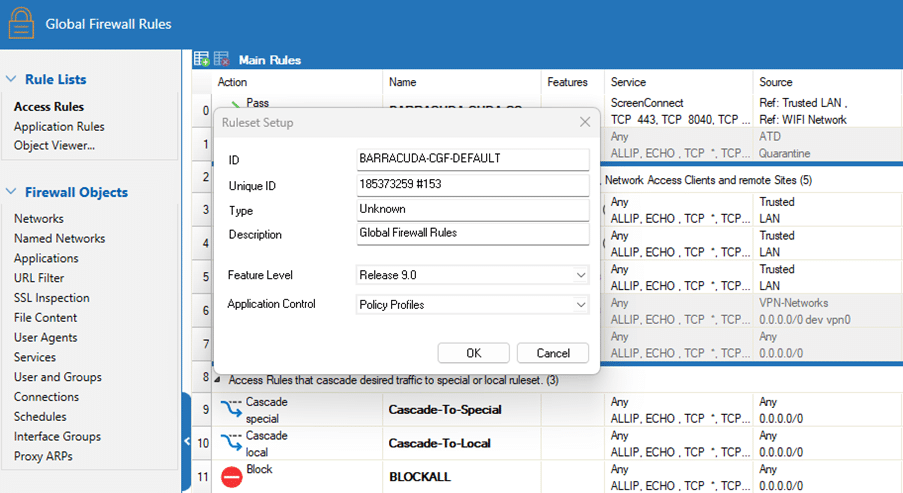903x493 pixels.
Task: Collapse the Firewall Objects section
Action: pos(11,191)
